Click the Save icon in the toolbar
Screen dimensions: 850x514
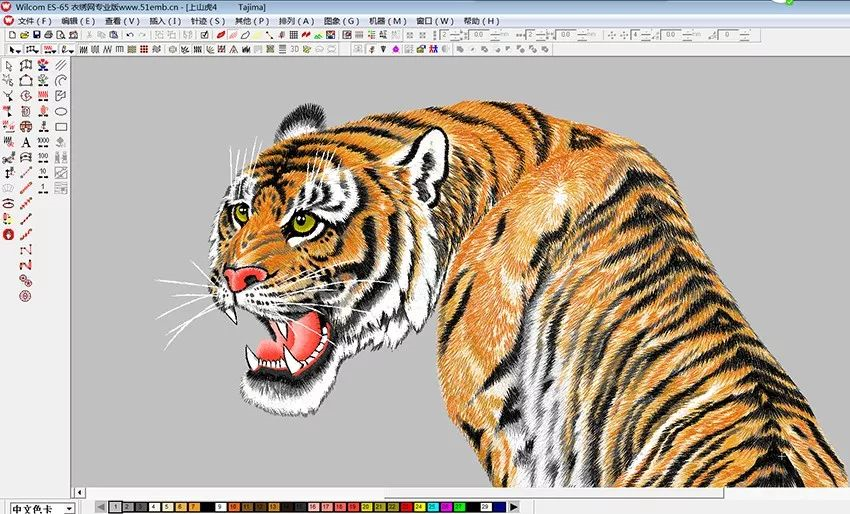click(36, 35)
